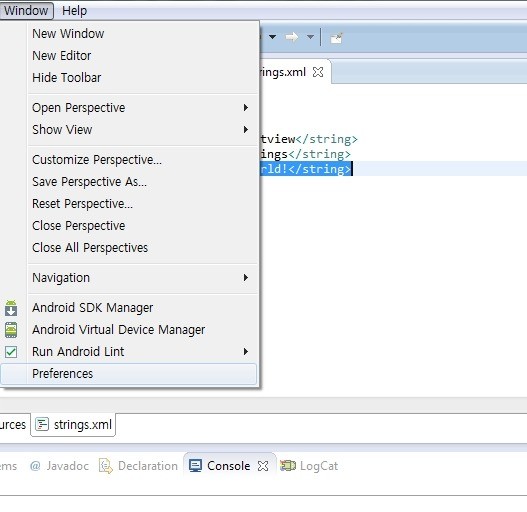Open the Help menu

(74, 11)
